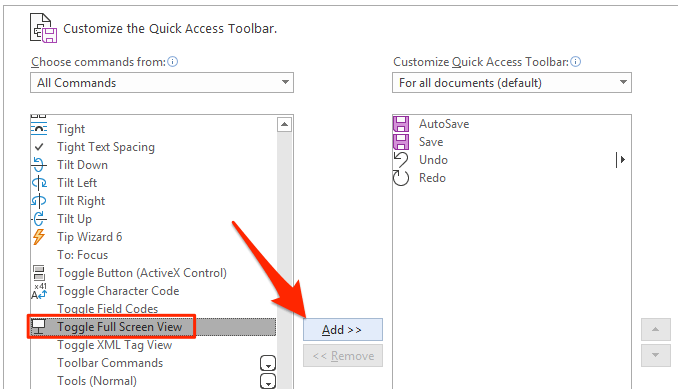This screenshot has height=389, width=678.
Task: Open For all documents dropdown
Action: [x=512, y=83]
